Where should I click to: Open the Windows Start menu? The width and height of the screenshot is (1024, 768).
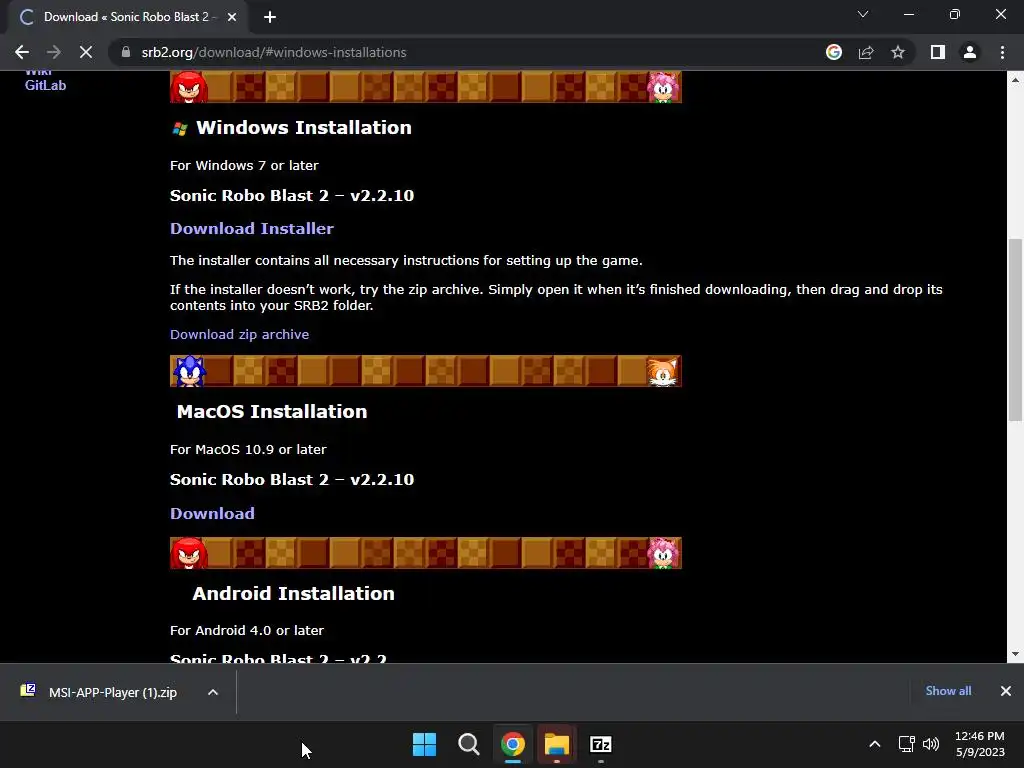424,744
